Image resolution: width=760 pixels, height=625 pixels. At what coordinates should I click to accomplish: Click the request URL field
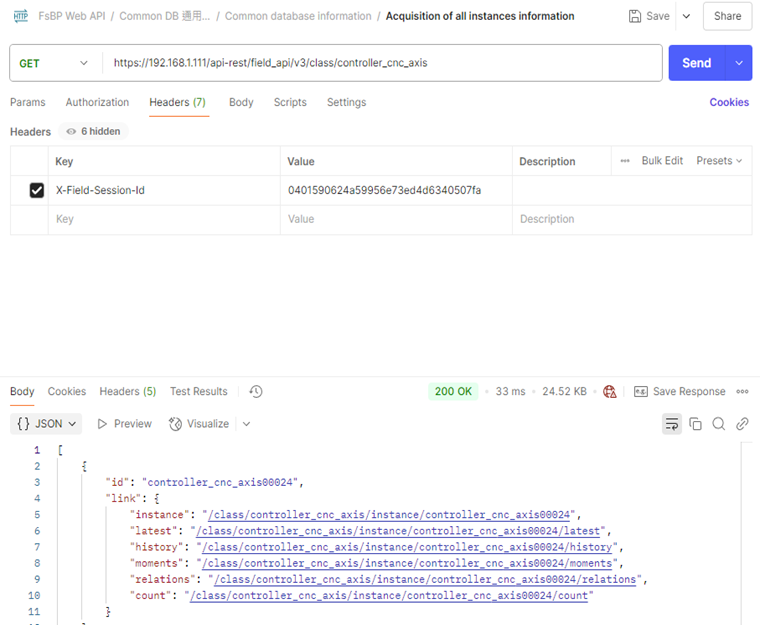[x=382, y=63]
